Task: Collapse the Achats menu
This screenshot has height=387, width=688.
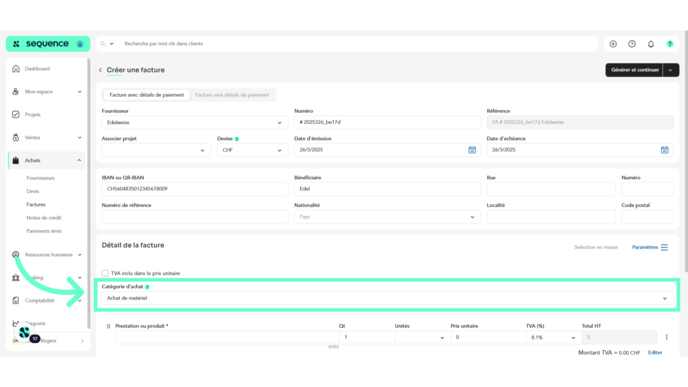Action: pos(79,161)
